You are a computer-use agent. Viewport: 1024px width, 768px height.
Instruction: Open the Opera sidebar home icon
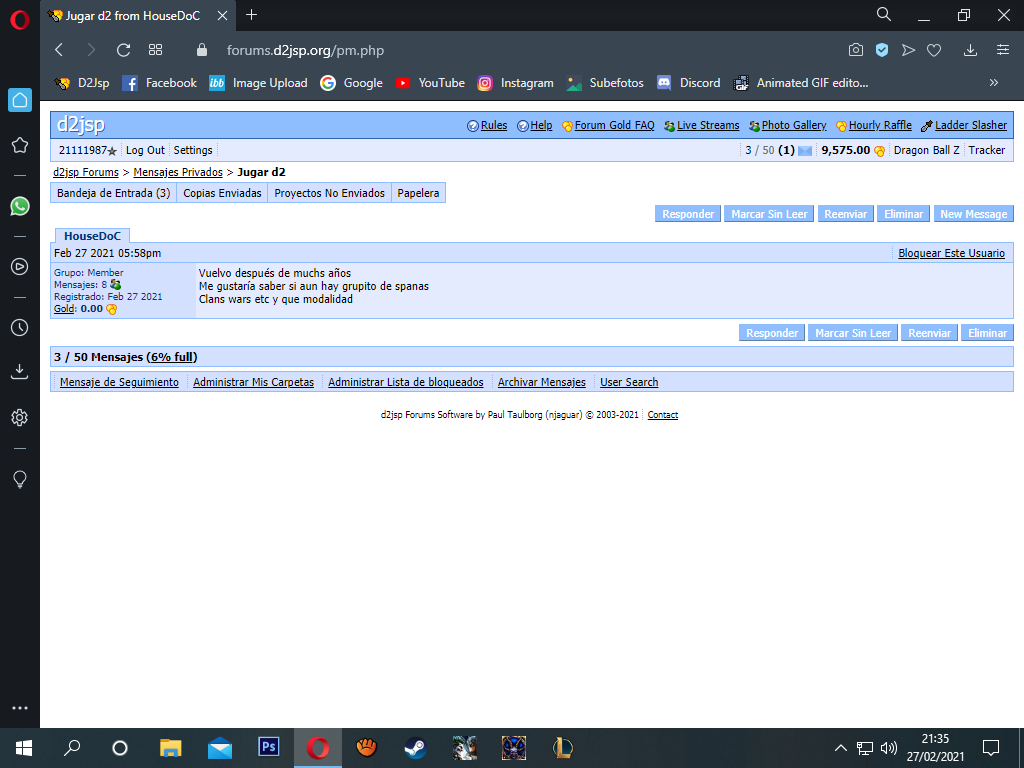(20, 100)
